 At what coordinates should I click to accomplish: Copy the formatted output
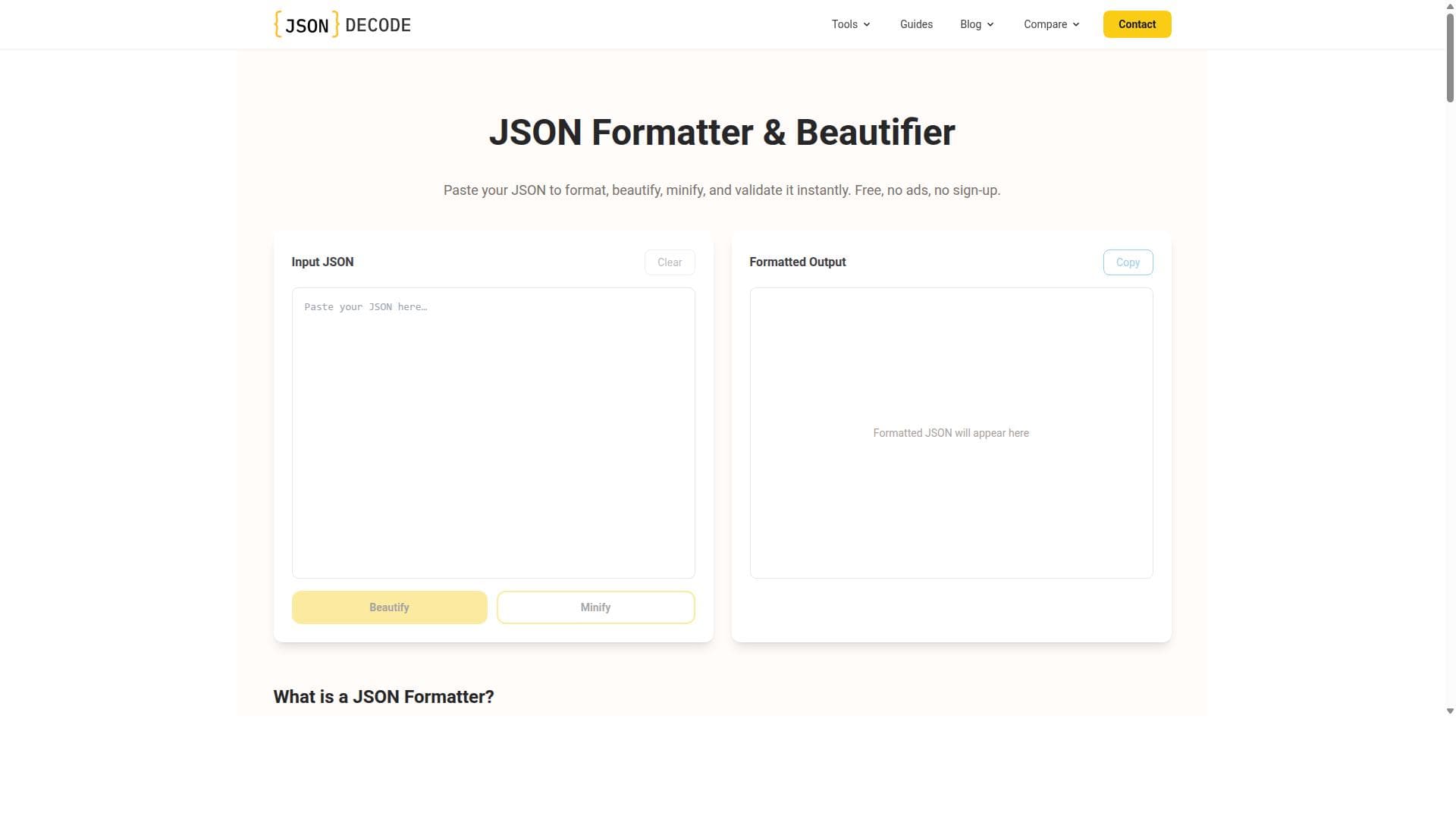click(x=1128, y=262)
